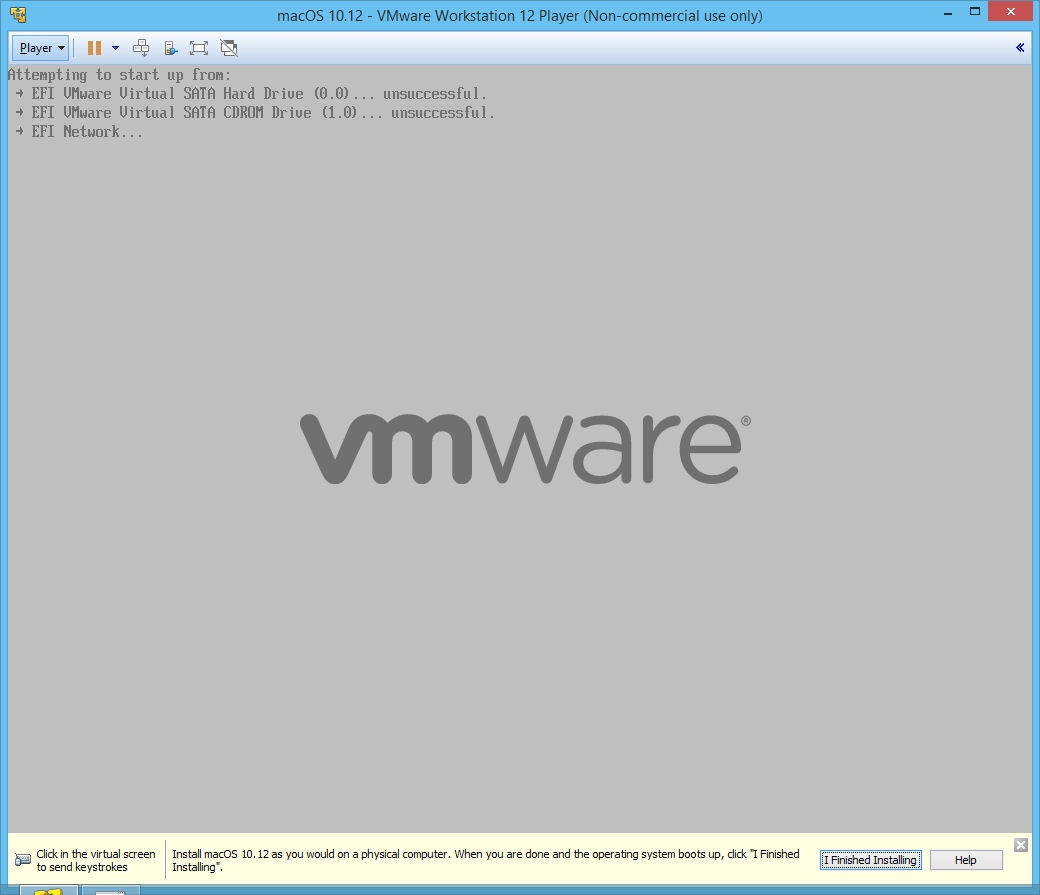Send Ctrl+Alt+Del to the virtual machine

[x=141, y=48]
